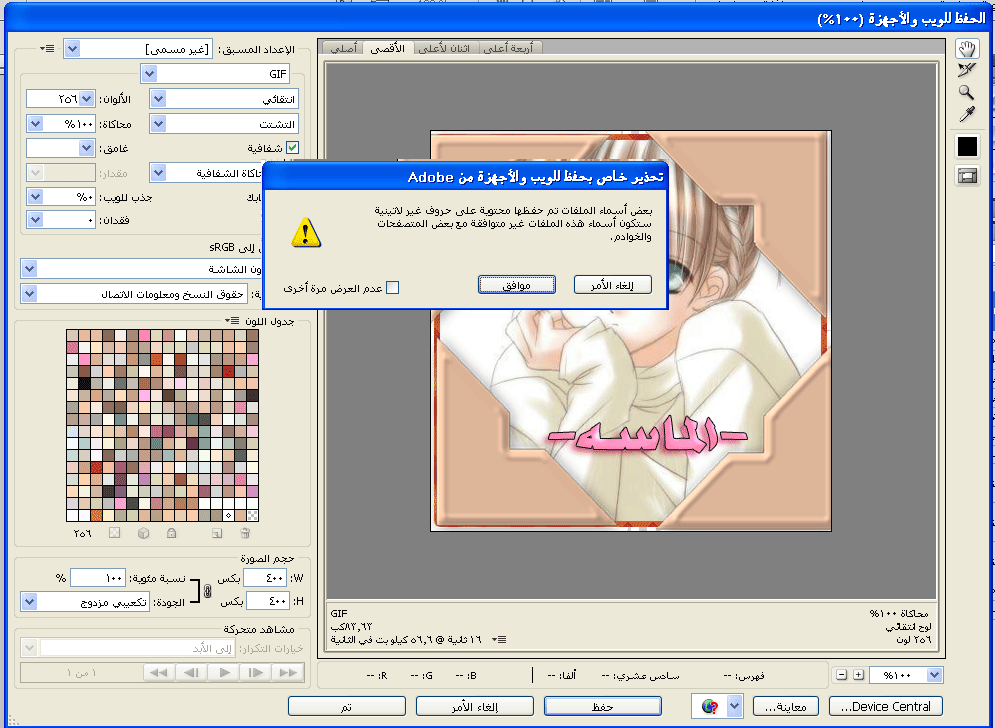This screenshot has height=728, width=995.
Task: Open the zoom level 100% dropdown
Action: click(934, 676)
